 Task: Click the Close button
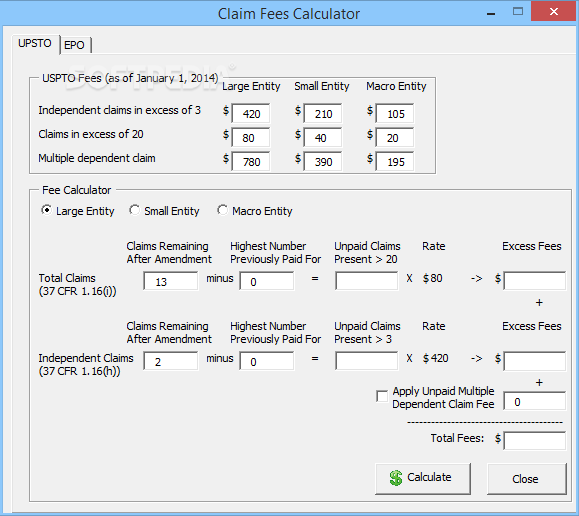[x=527, y=478]
